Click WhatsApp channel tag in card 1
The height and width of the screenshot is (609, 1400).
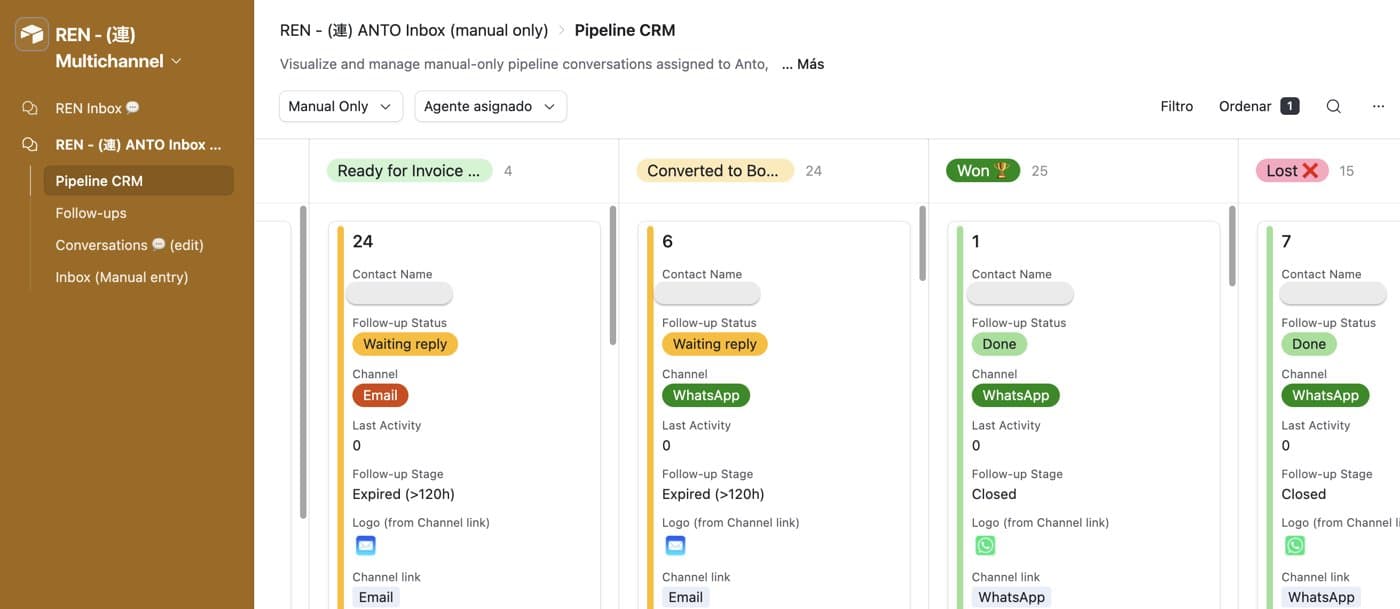1016,395
